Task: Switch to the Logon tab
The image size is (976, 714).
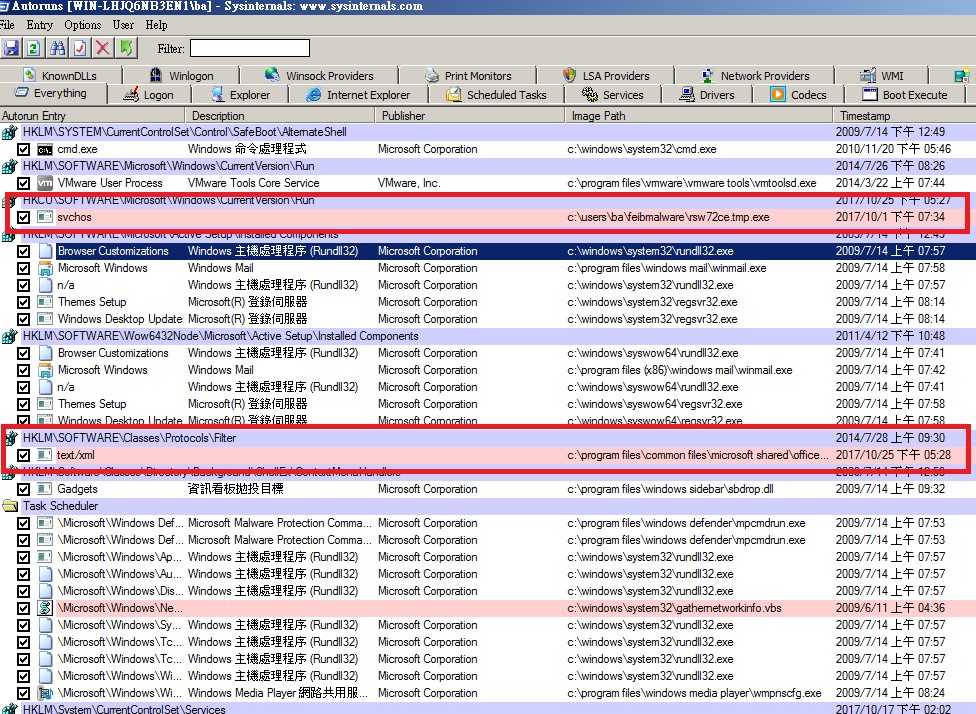Action: click(149, 95)
